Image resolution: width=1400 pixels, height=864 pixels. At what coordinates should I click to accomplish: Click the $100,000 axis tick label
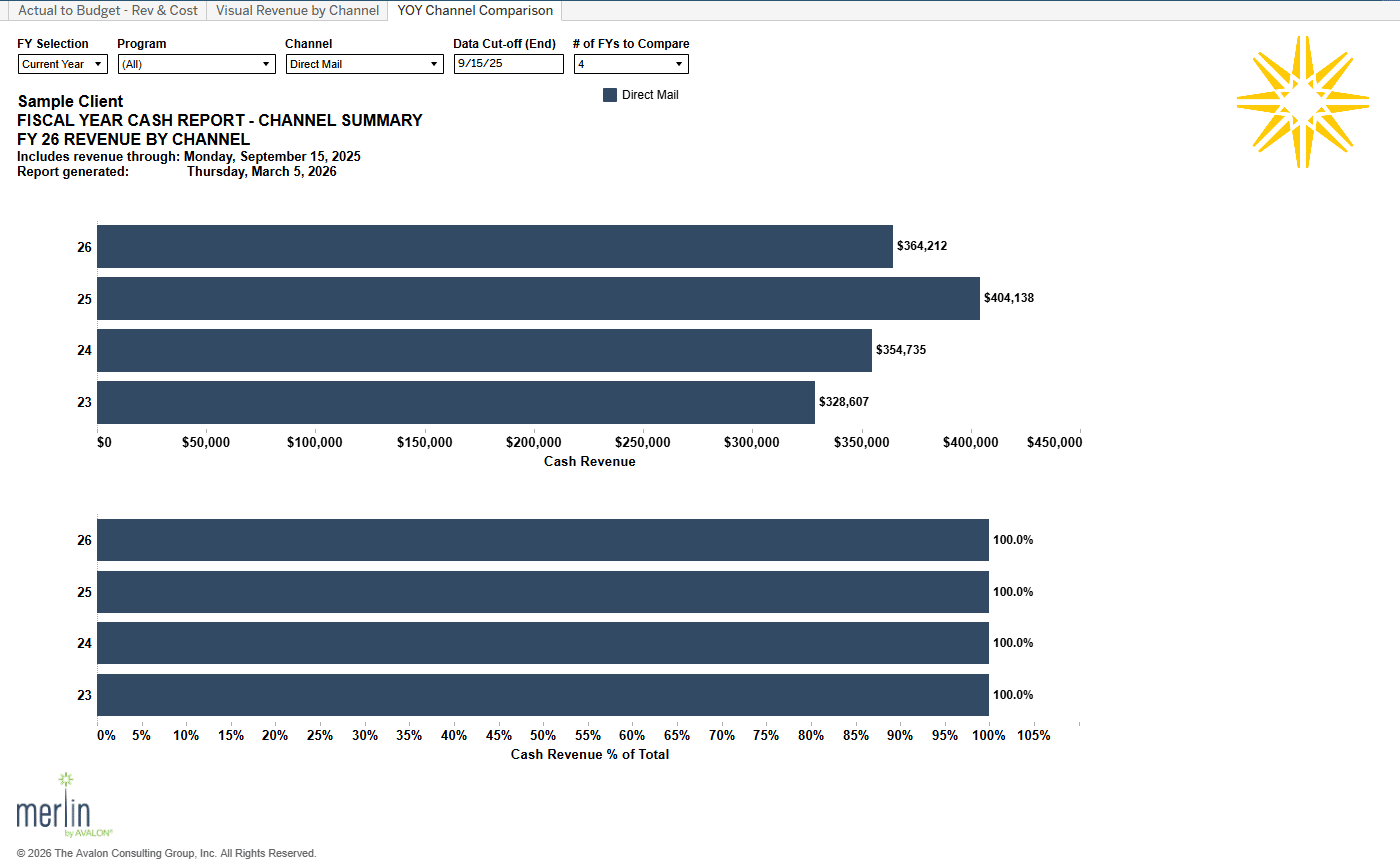pyautogui.click(x=315, y=443)
